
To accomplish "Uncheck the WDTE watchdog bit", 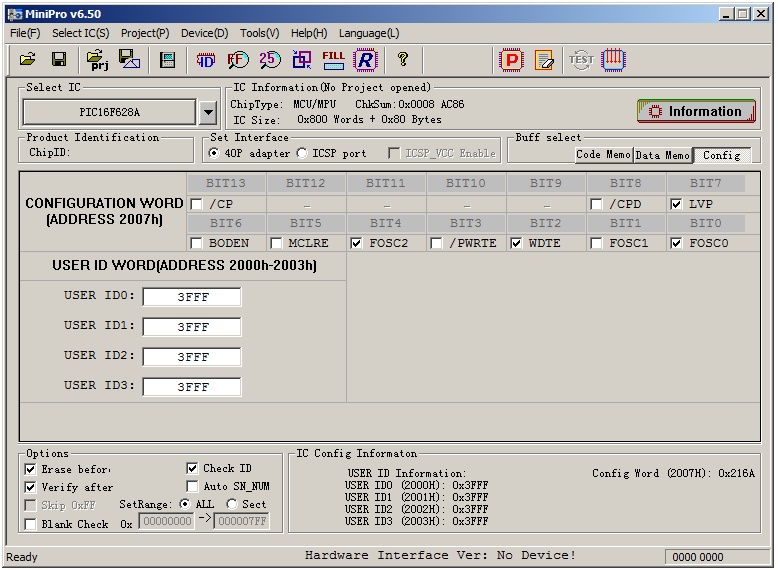I will coord(517,243).
